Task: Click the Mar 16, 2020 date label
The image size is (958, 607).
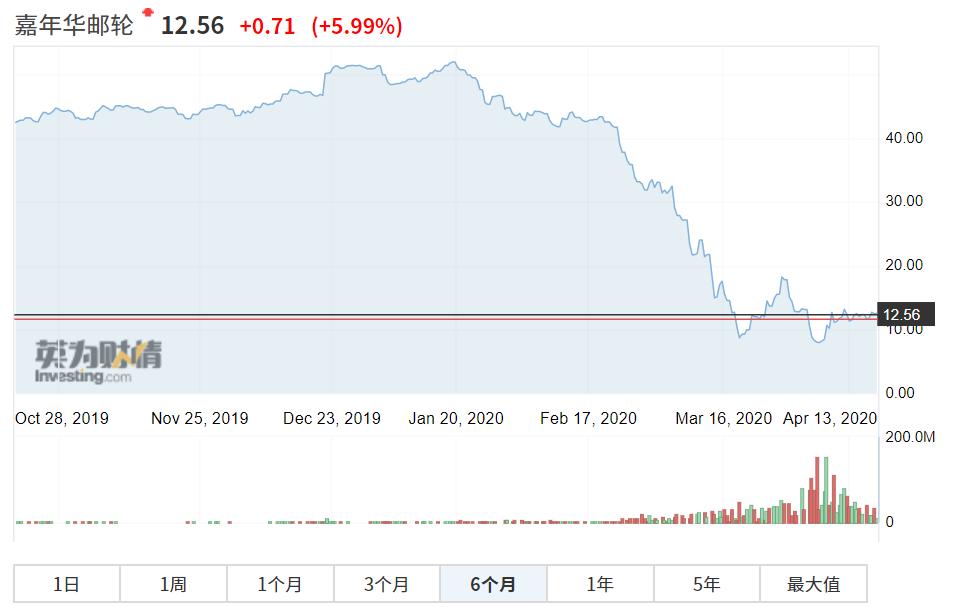Action: pyautogui.click(x=723, y=418)
